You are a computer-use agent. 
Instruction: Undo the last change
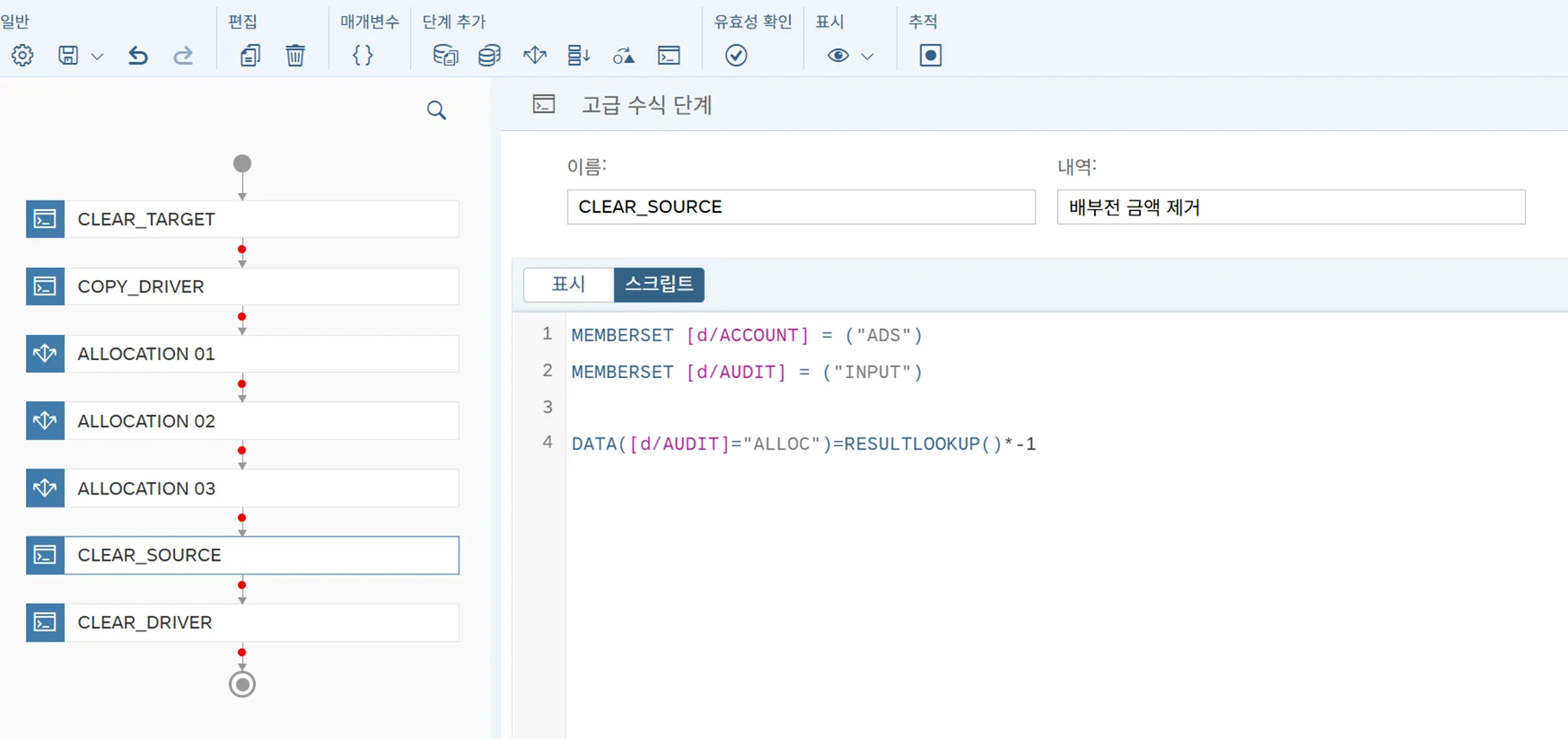[138, 55]
